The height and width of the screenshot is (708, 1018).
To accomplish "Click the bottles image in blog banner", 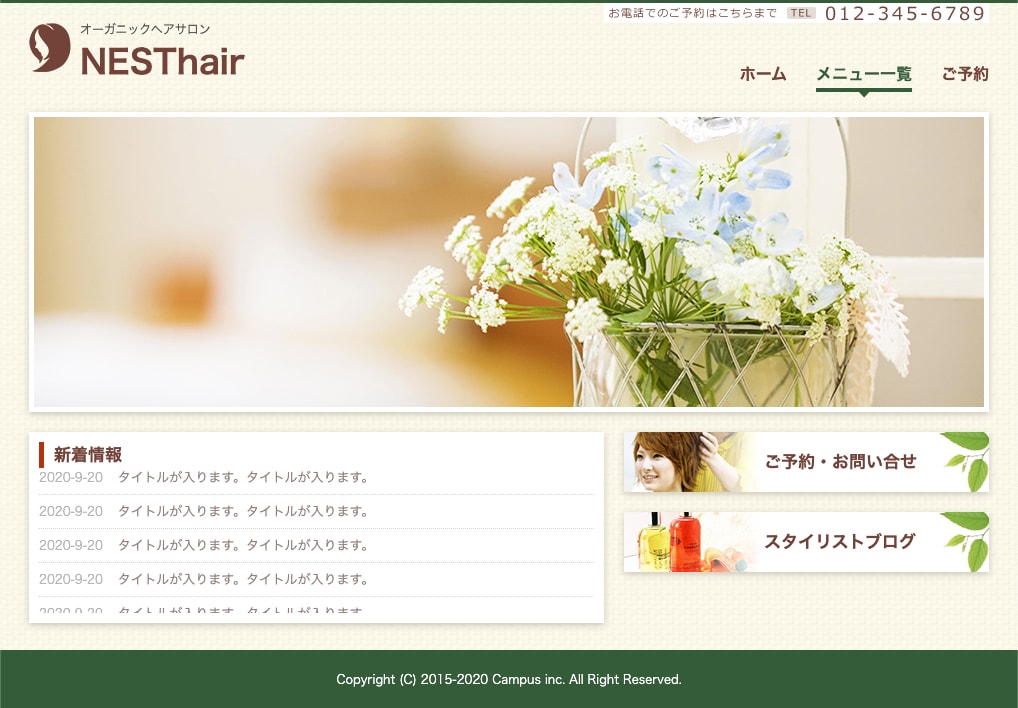I will pyautogui.click(x=688, y=542).
